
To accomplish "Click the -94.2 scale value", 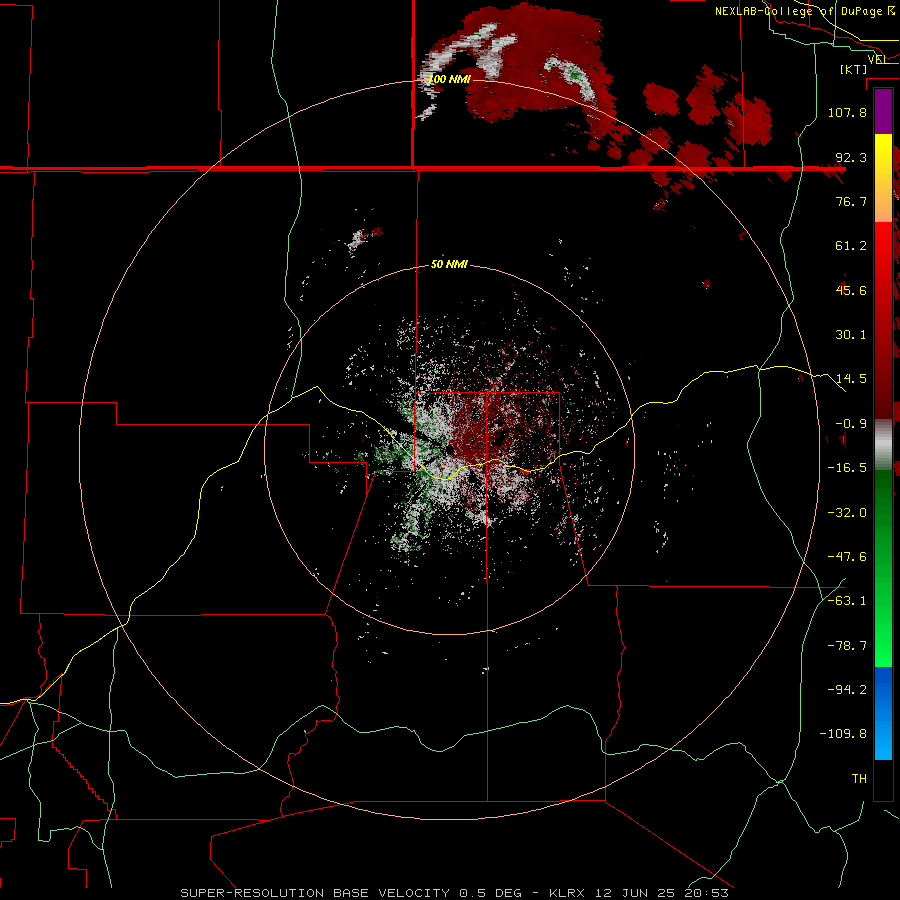I will tap(847, 690).
